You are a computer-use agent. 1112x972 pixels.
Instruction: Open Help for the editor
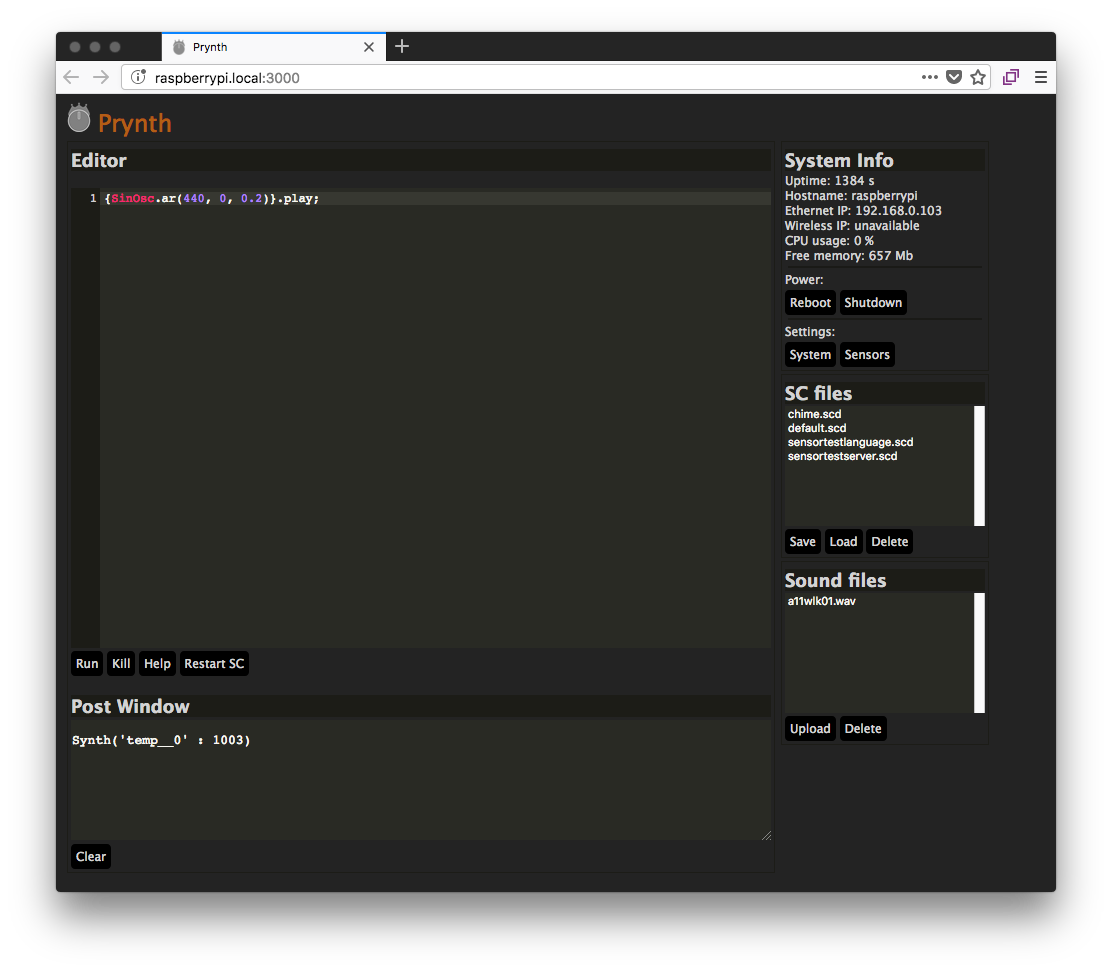tap(157, 664)
